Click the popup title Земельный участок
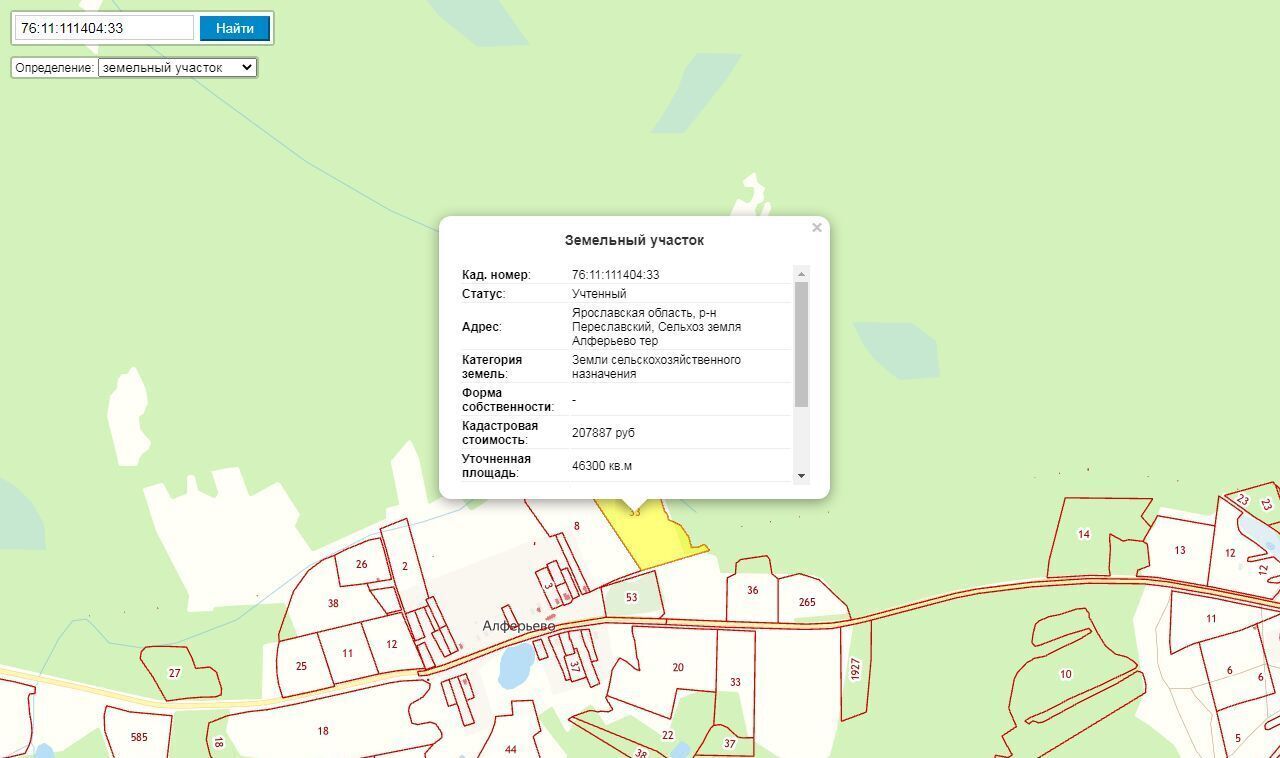This screenshot has width=1280, height=758. point(634,240)
